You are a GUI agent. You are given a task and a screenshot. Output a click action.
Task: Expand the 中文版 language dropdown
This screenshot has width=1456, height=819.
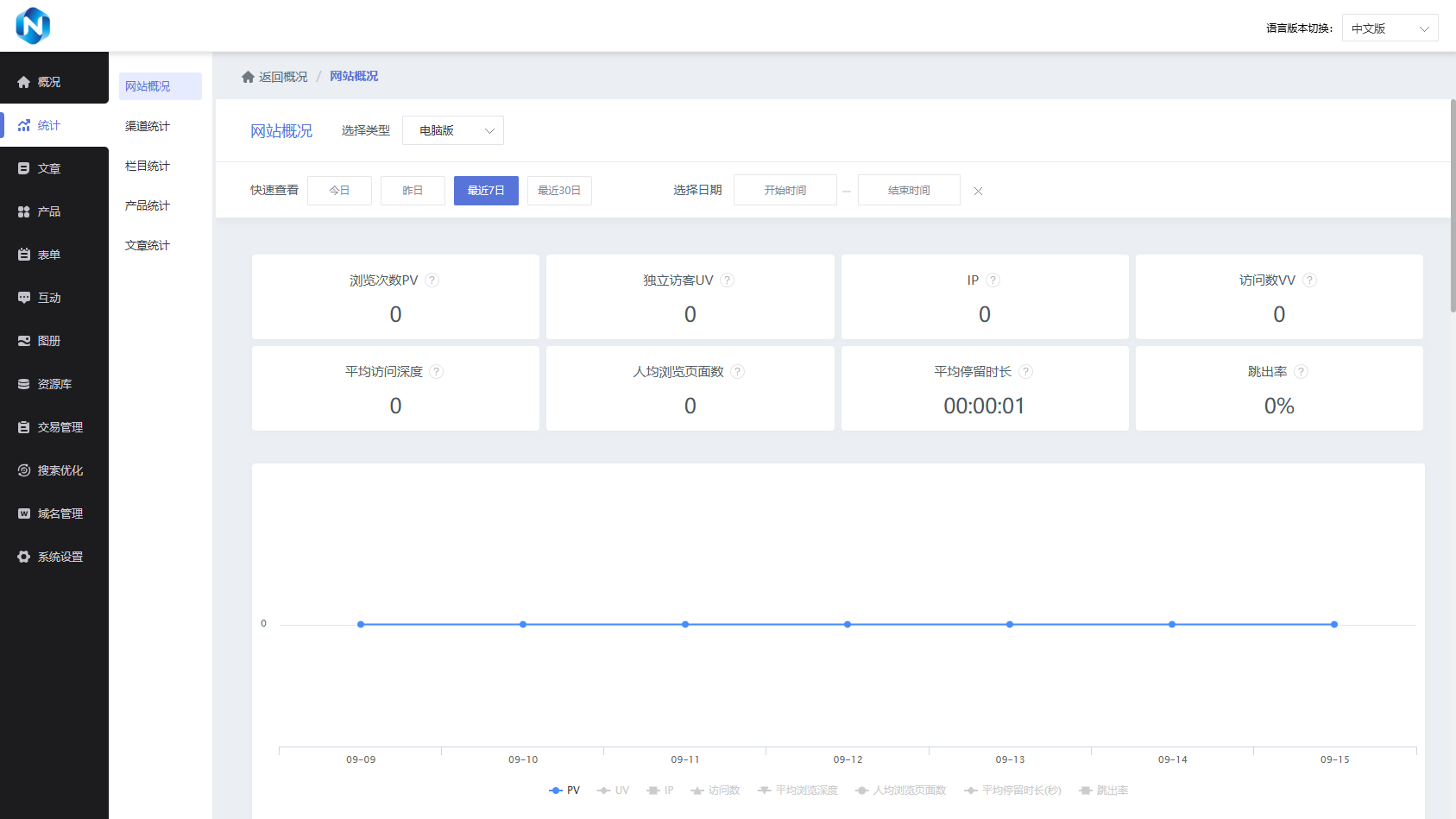[1390, 28]
